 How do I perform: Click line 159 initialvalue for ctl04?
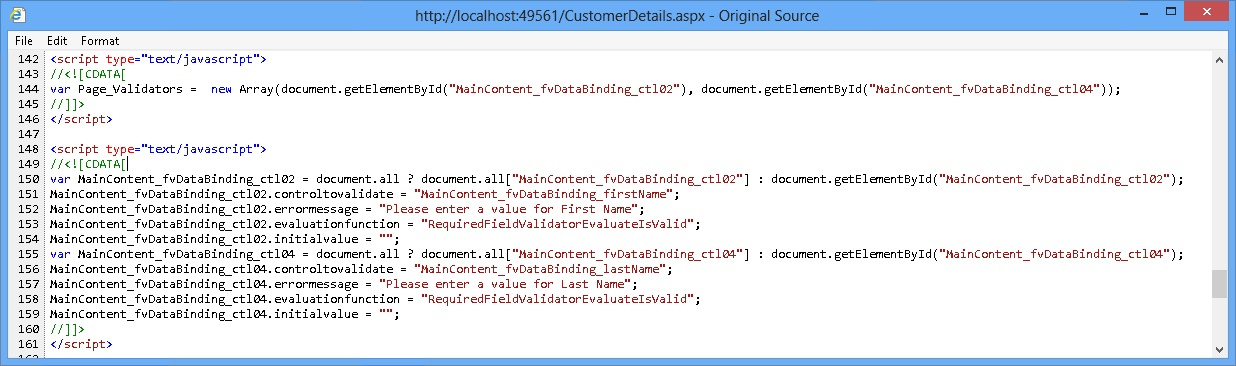click(x=225, y=314)
